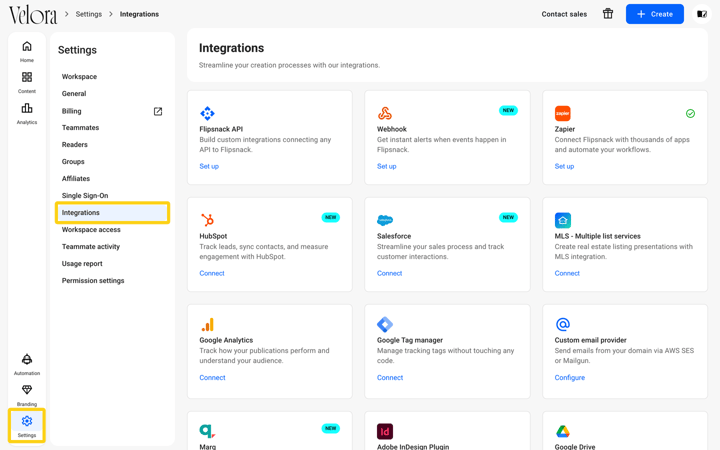
Task: Click the Salesforce cloud logo icon
Action: [385, 220]
